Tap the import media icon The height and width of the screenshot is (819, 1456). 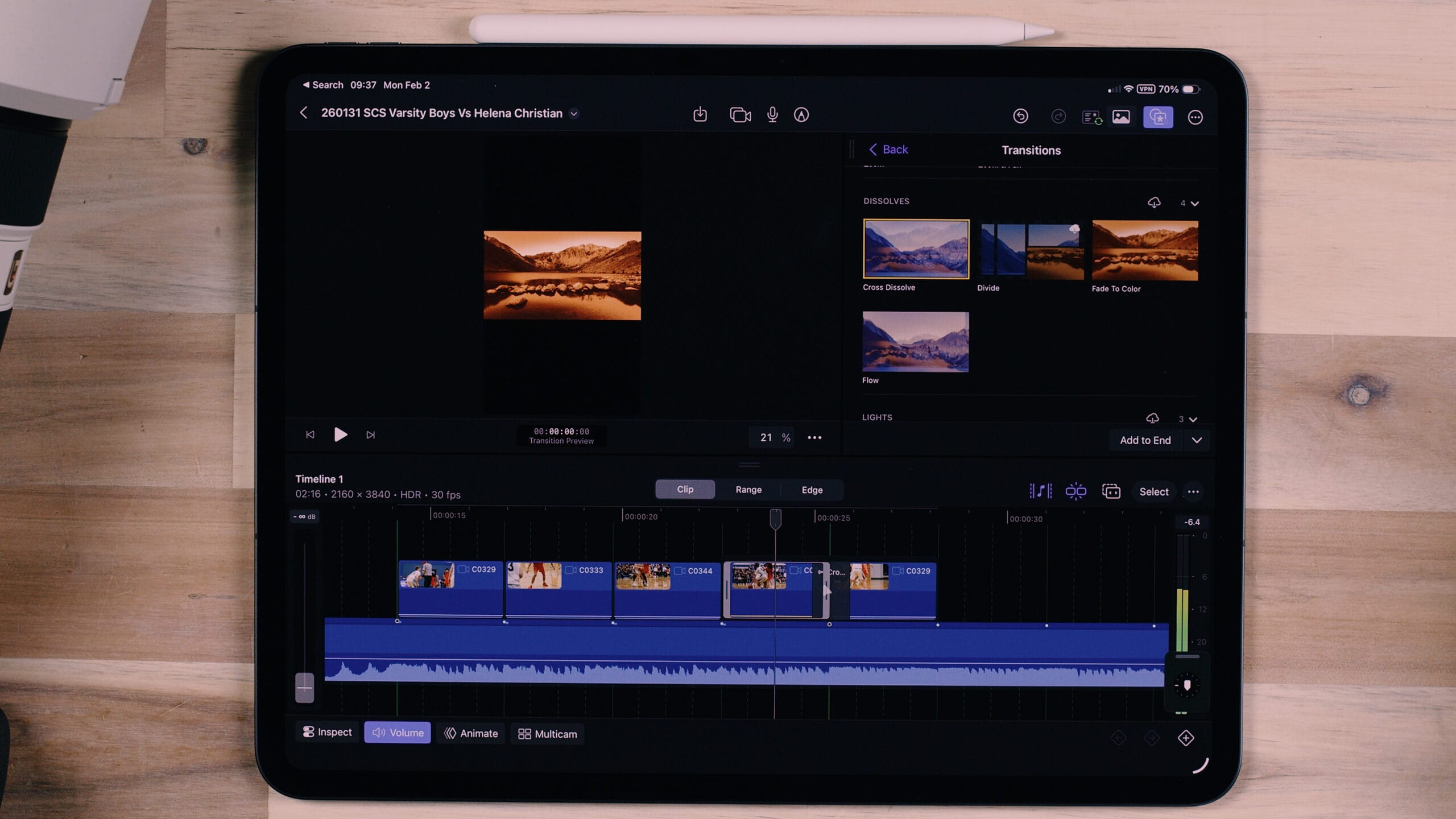pyautogui.click(x=700, y=114)
